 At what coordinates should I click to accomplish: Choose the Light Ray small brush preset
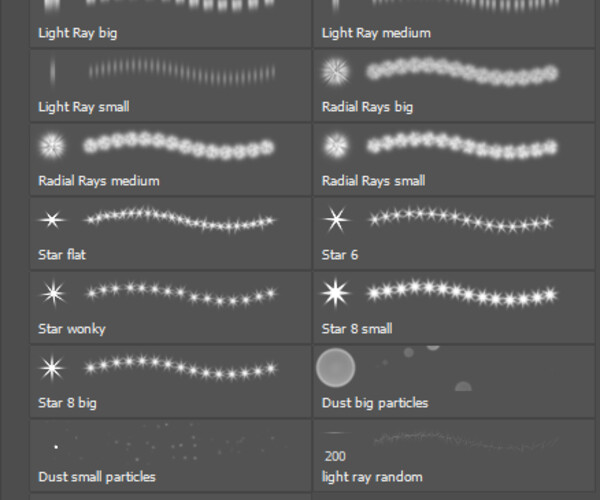pos(170,86)
